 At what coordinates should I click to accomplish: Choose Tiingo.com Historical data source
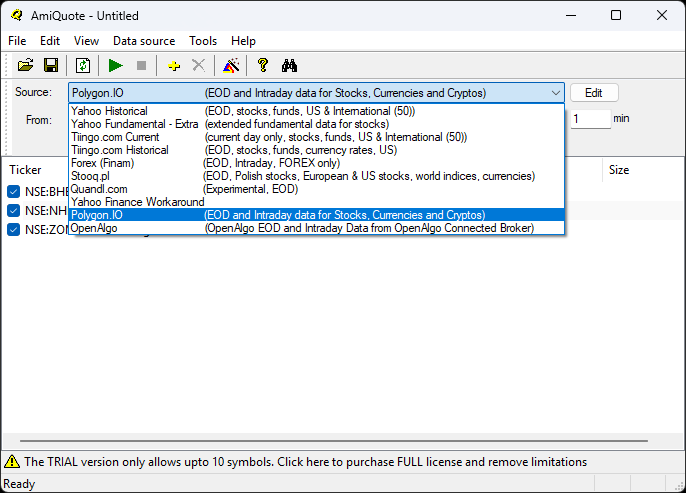tap(317, 150)
